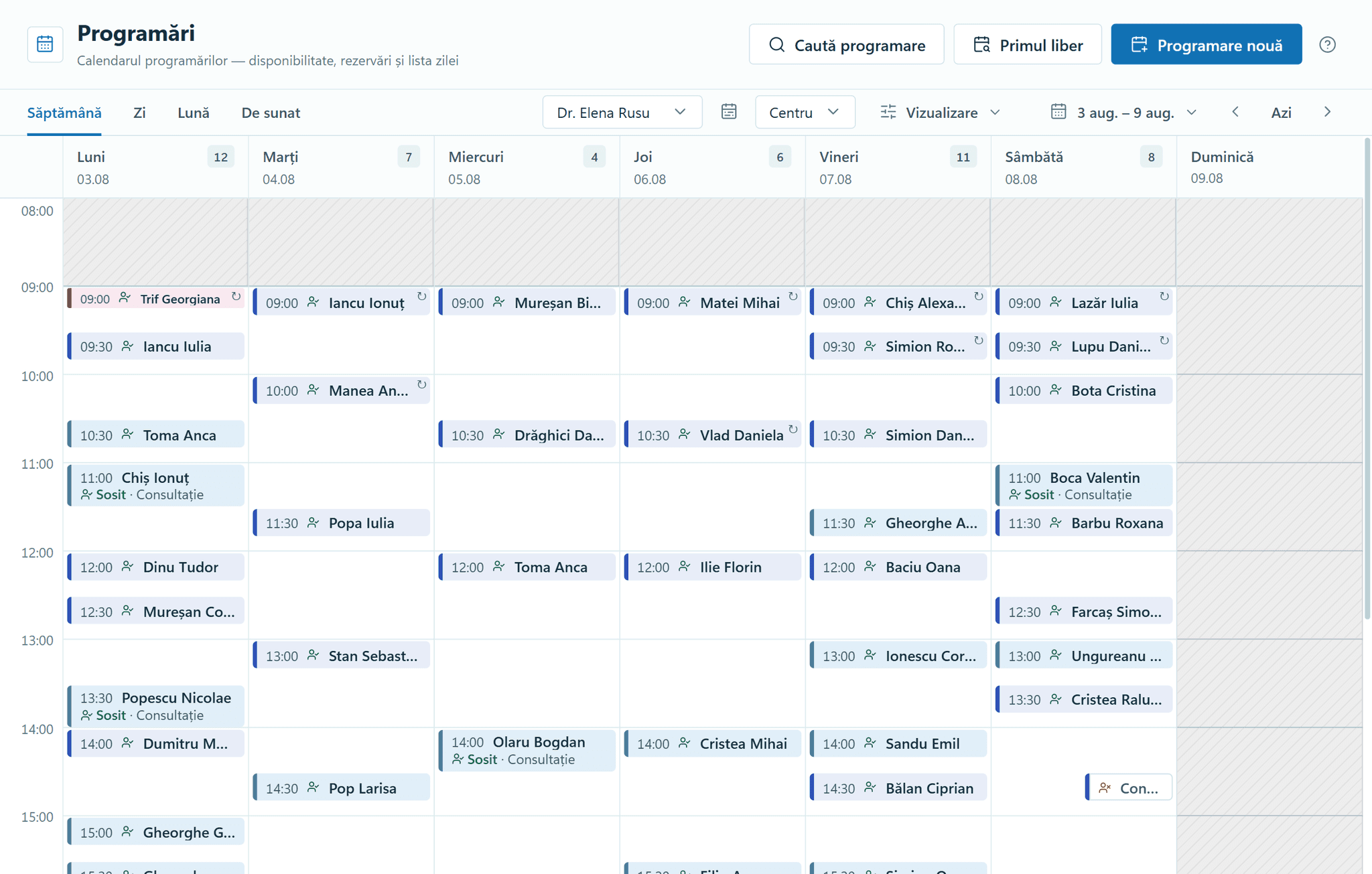This screenshot has height=874, width=1372.
Task: Click recurring icon on Manea An... appointment
Action: [421, 384]
